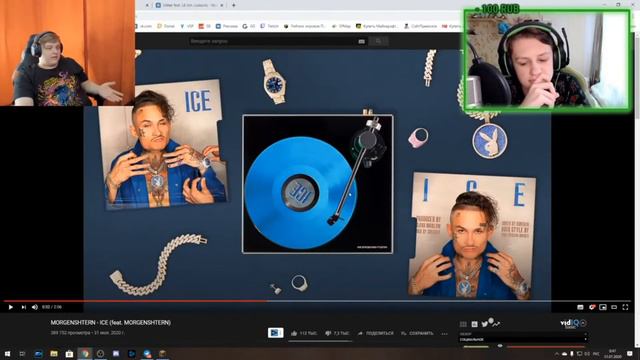Viewport: 640px width, 360px height.
Task: Click the ПОДЕЛИТЬСЯ share button
Action: pos(376,333)
